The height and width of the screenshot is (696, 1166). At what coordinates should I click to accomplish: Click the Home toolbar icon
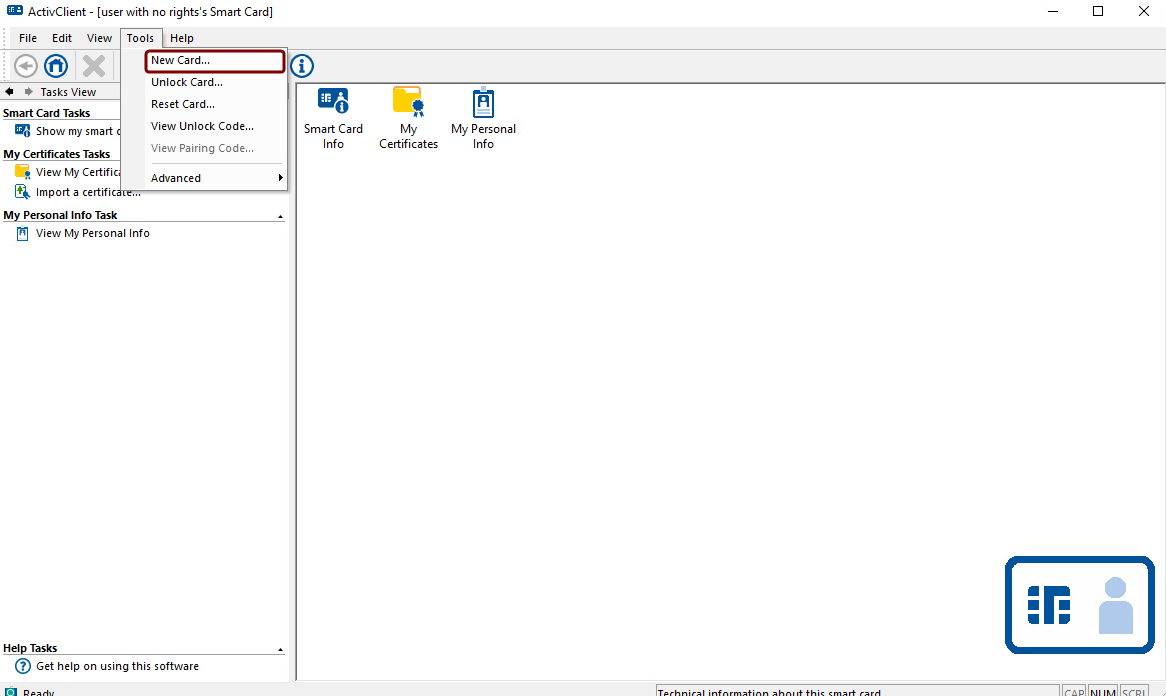tap(55, 65)
